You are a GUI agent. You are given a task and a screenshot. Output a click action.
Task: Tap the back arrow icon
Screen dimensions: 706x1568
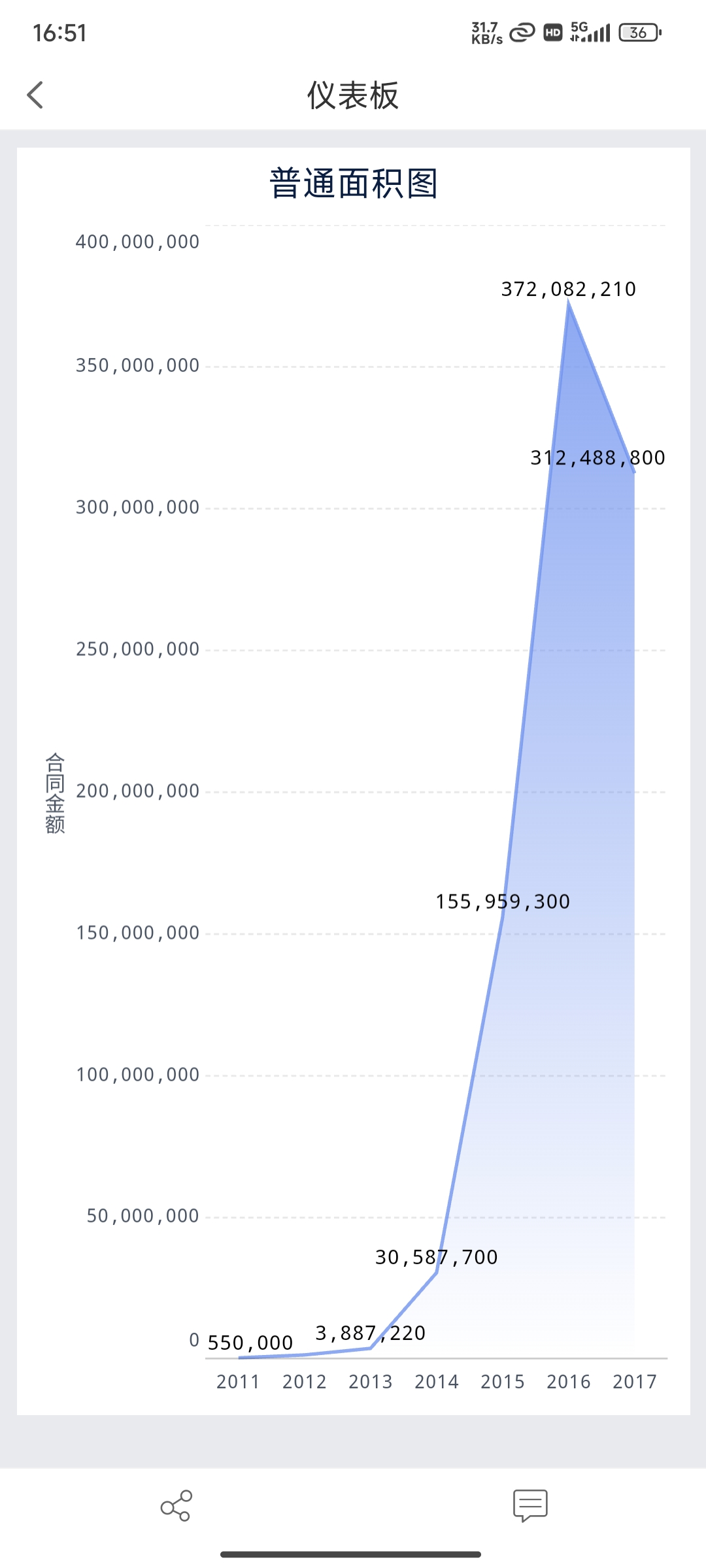[x=35, y=95]
